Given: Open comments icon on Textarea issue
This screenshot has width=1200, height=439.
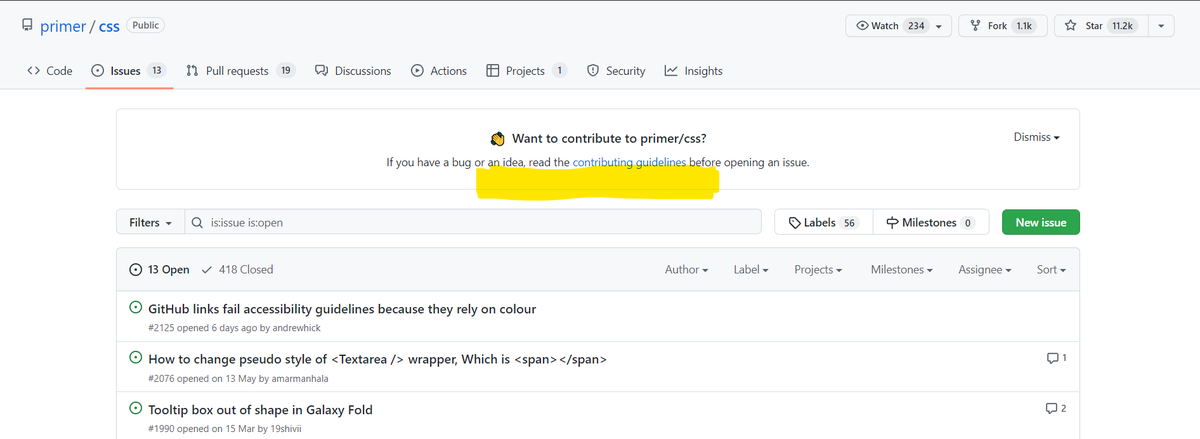Looking at the screenshot, I should (x=1056, y=358).
